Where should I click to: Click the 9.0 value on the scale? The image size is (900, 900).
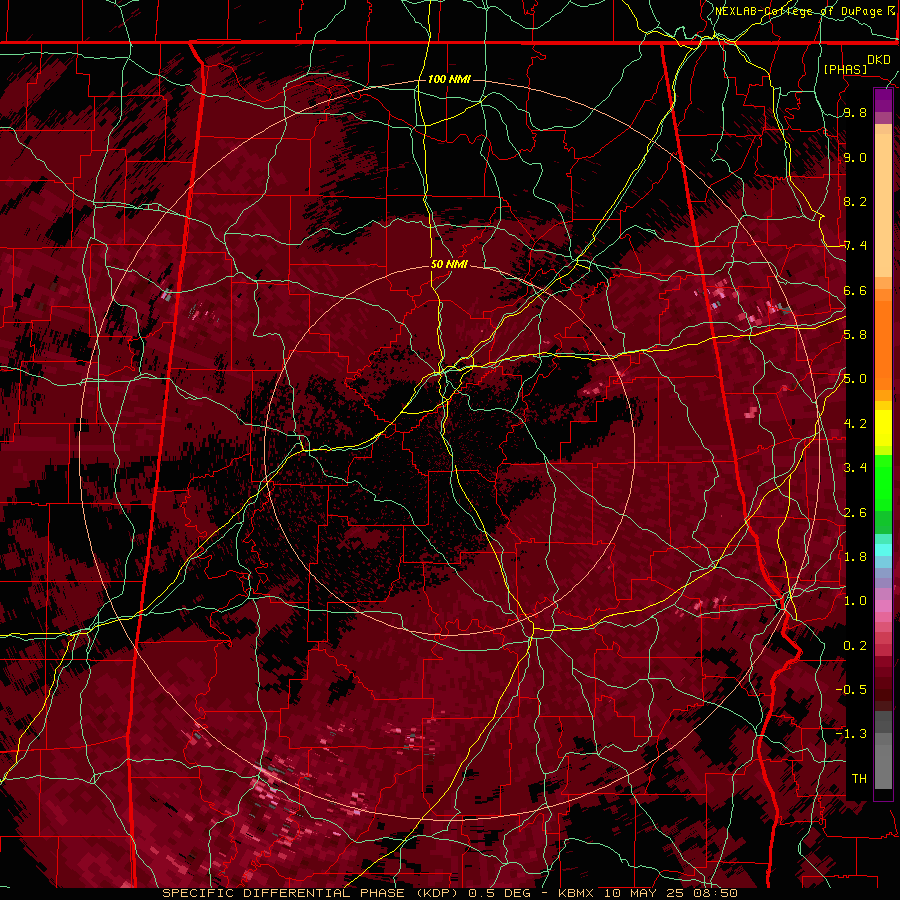(855, 157)
